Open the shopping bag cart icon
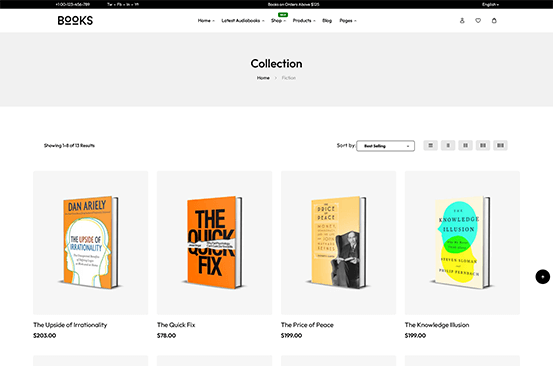Viewport: 553px width, 366px height. [494, 21]
